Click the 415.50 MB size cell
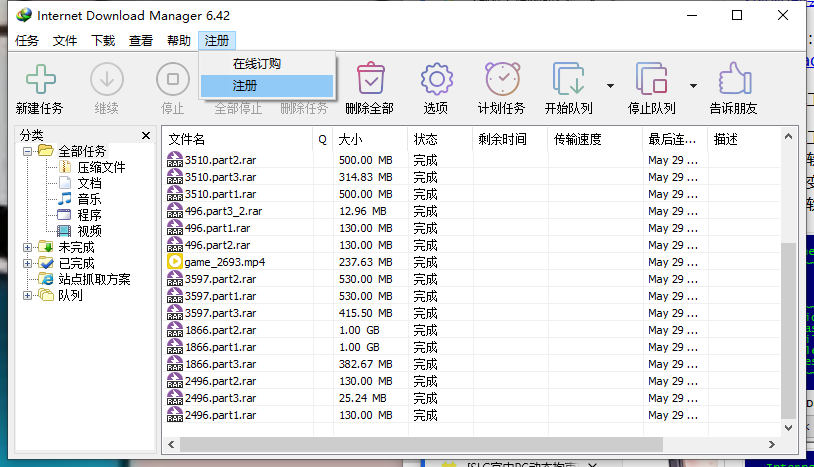Image resolution: width=814 pixels, height=467 pixels. [x=365, y=313]
